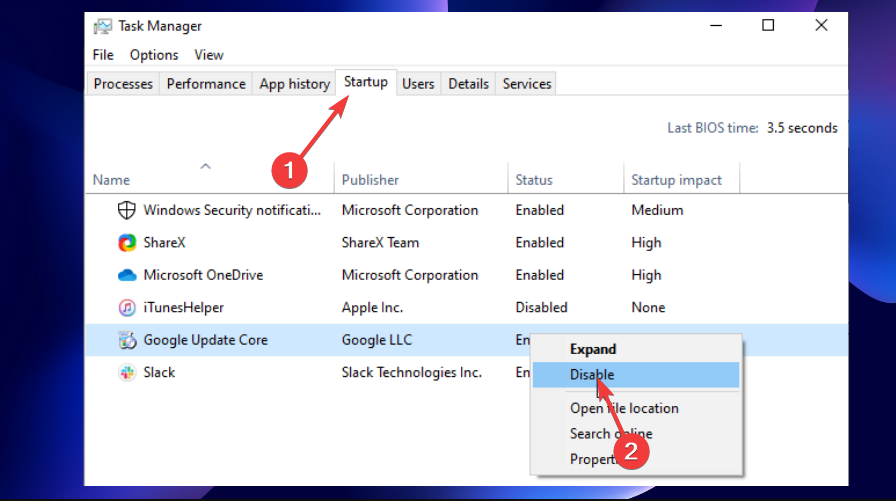Sort by the Startup impact column header
The width and height of the screenshot is (896, 501).
tap(677, 180)
